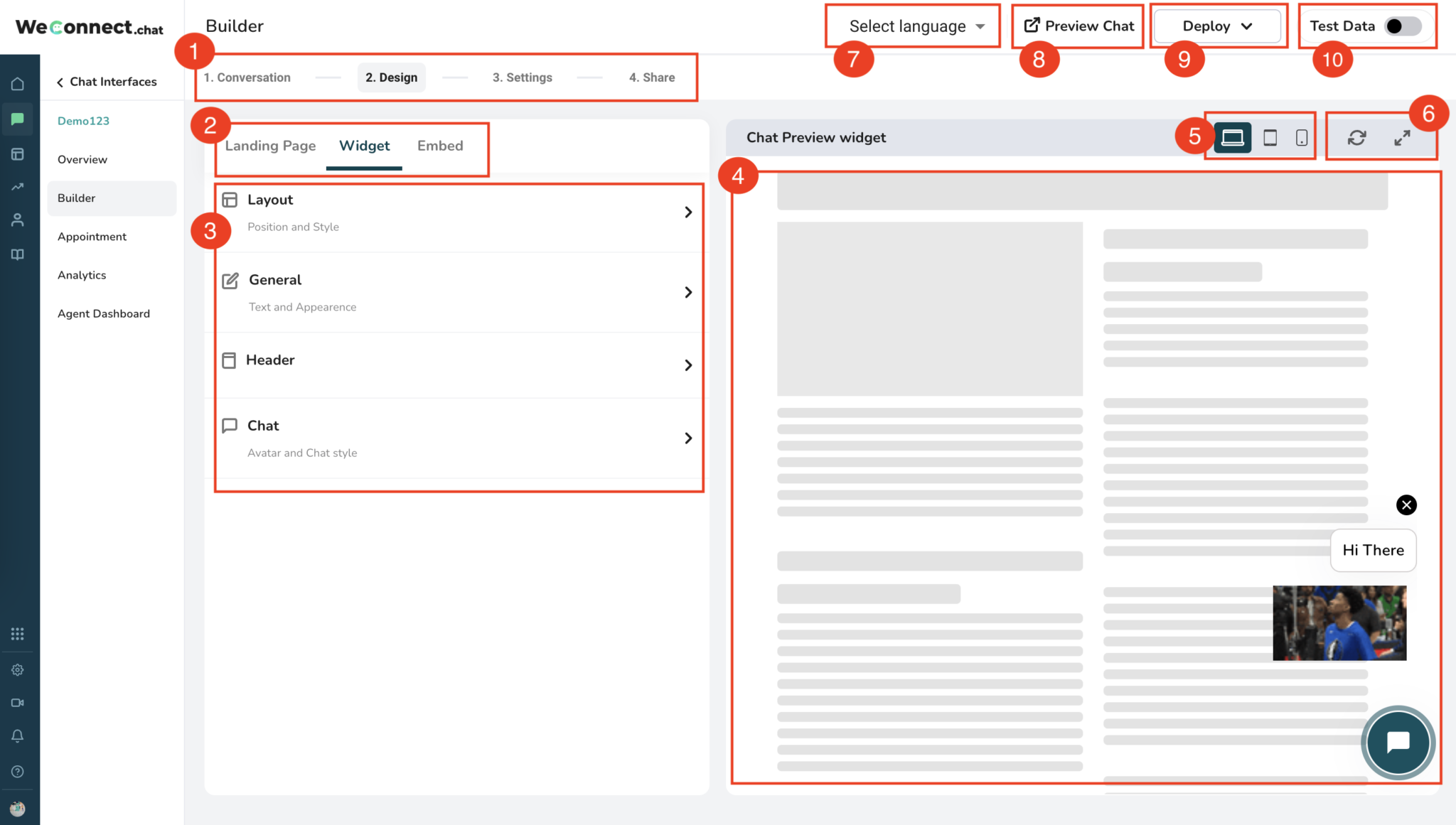Open the layout panel sidebar icon
1456x825 pixels.
[x=18, y=154]
